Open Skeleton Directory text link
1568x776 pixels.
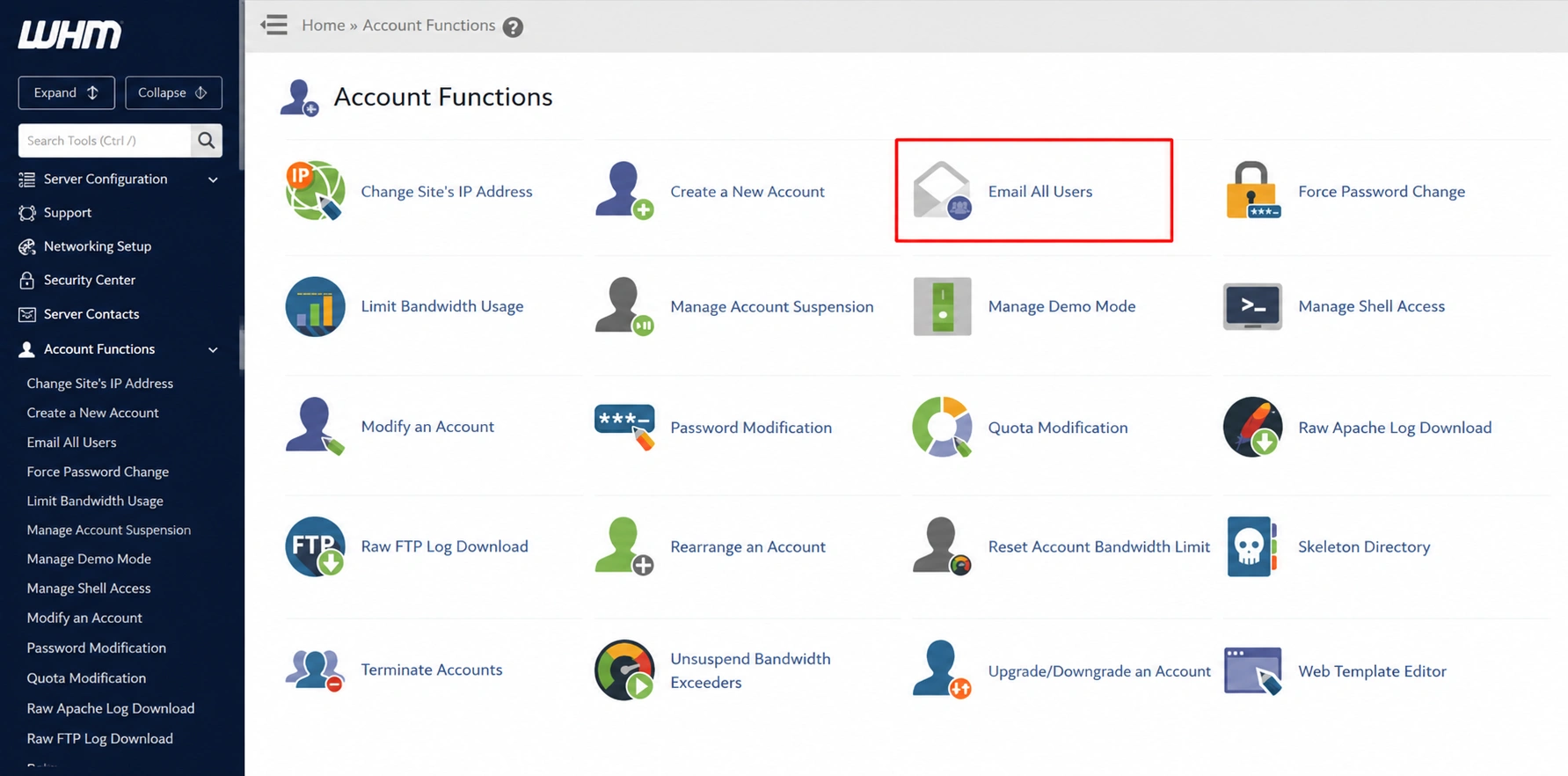point(1364,546)
